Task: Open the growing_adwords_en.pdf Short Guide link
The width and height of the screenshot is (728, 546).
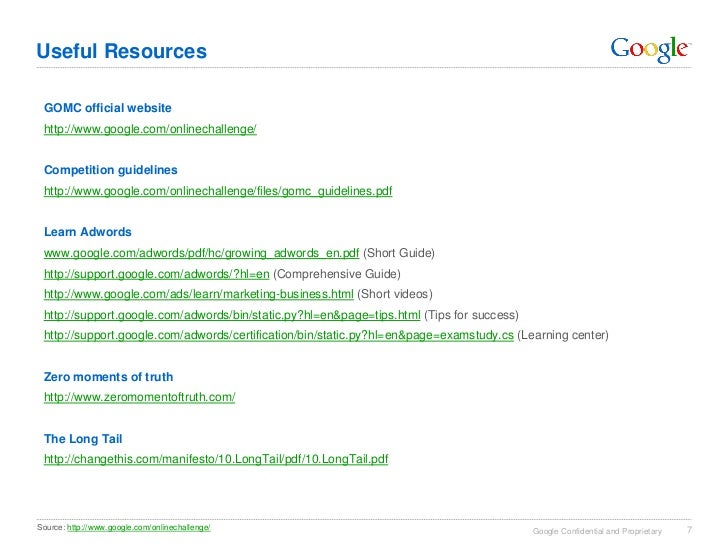Action: 202,253
